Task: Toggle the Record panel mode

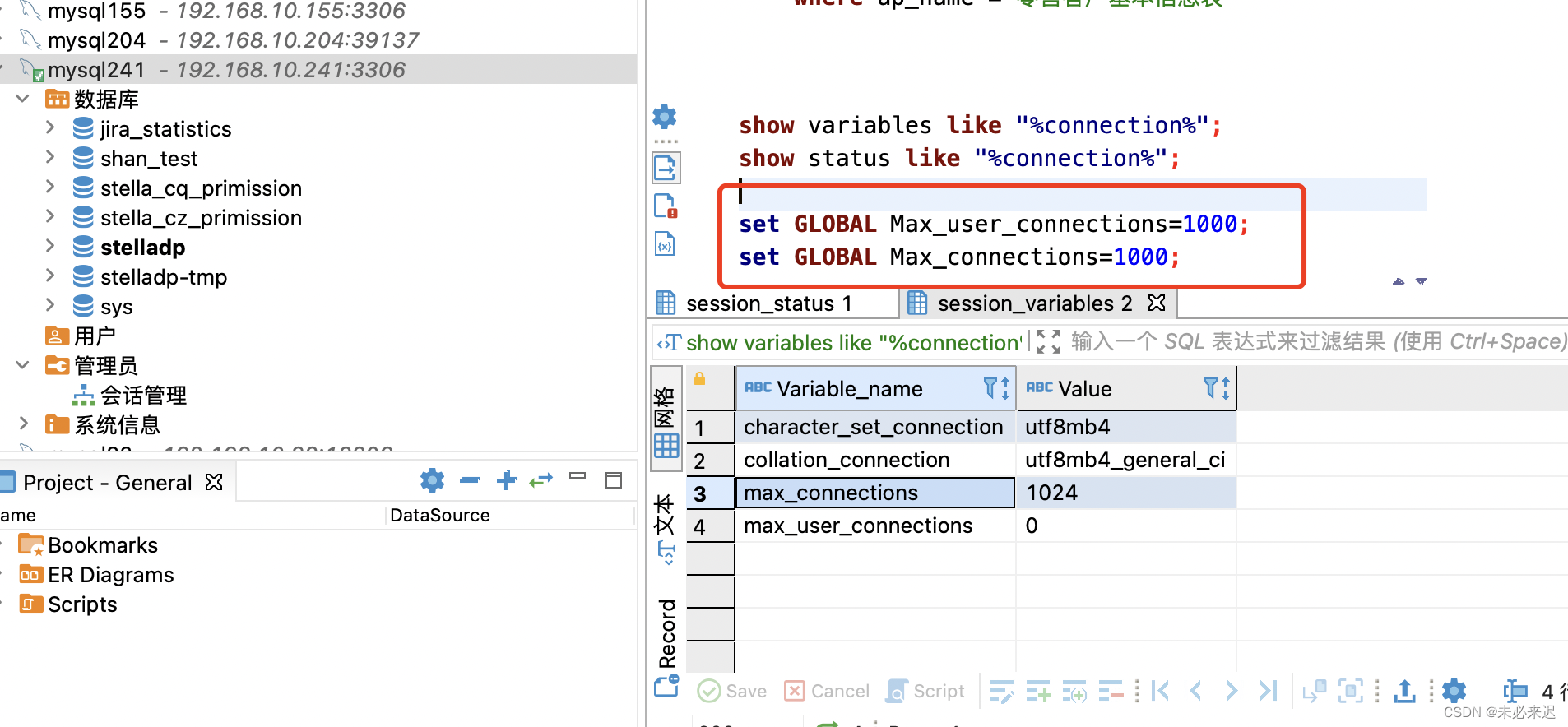Action: 666,633
